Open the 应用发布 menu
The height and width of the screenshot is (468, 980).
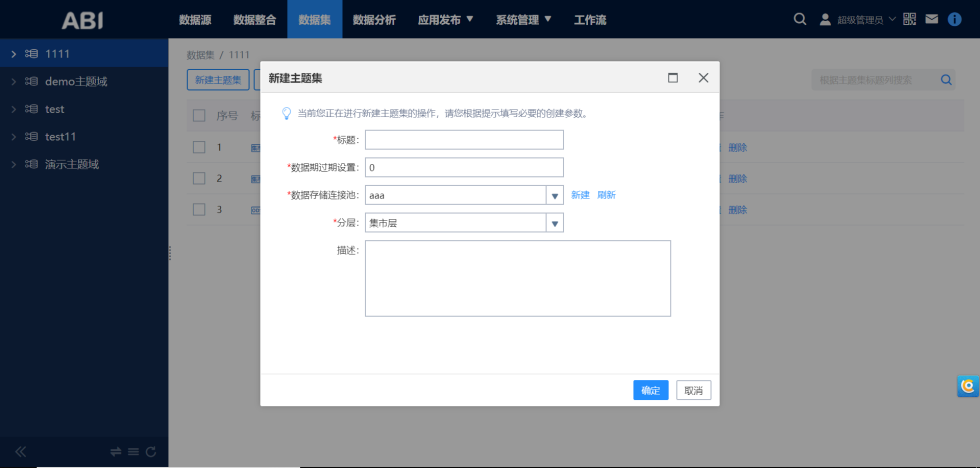(x=446, y=19)
